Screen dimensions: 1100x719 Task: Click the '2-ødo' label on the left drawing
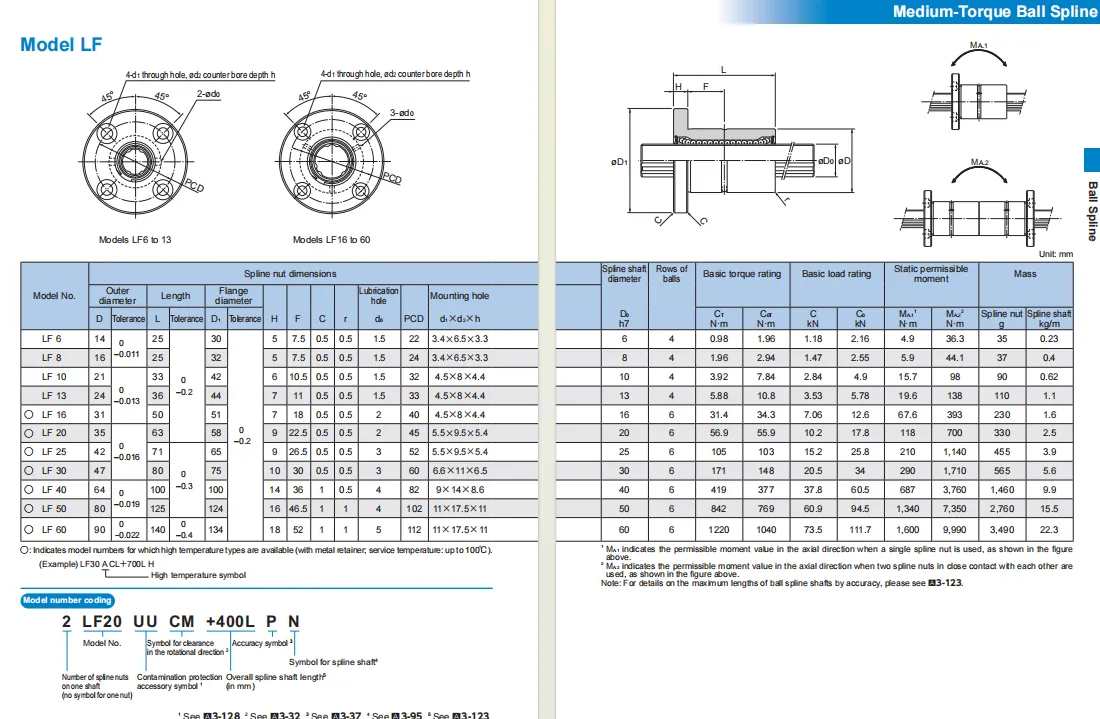[208, 93]
